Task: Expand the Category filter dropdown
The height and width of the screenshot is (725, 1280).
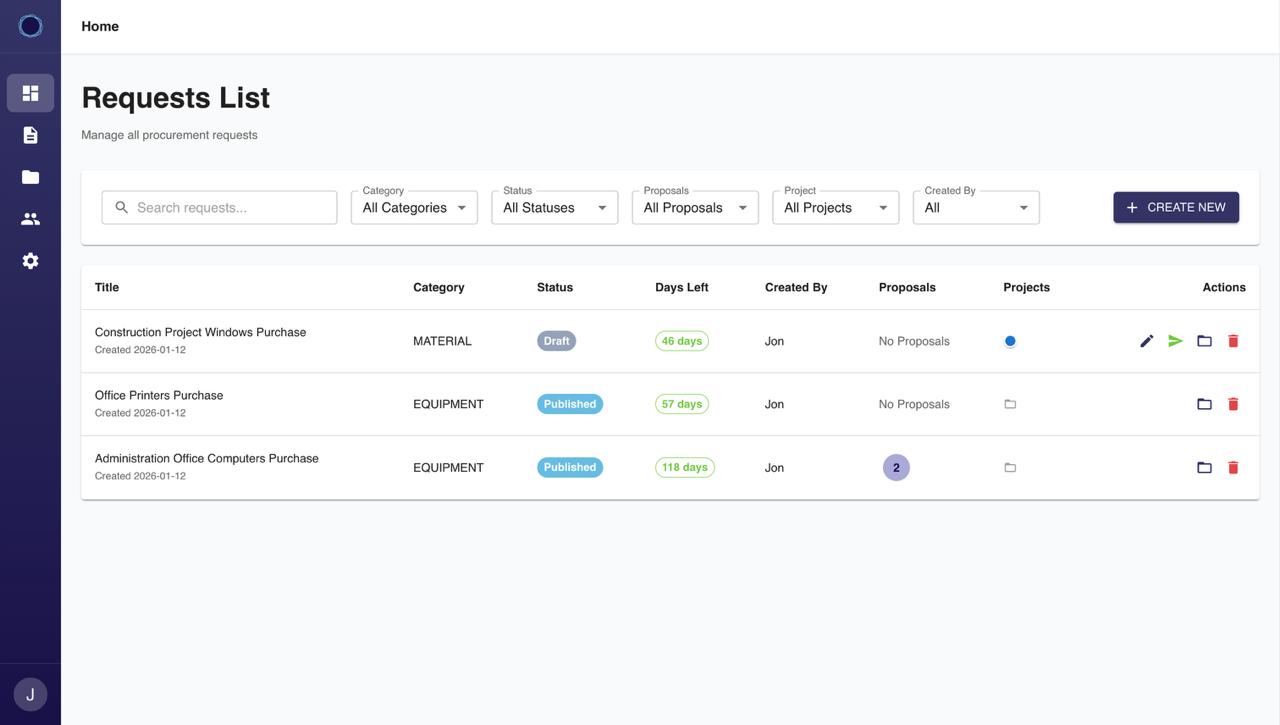Action: coord(414,207)
